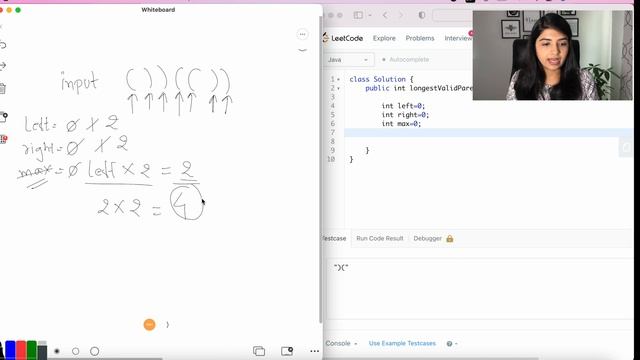
Task: Choose the smallest pen thickness dot
Action: (57, 351)
